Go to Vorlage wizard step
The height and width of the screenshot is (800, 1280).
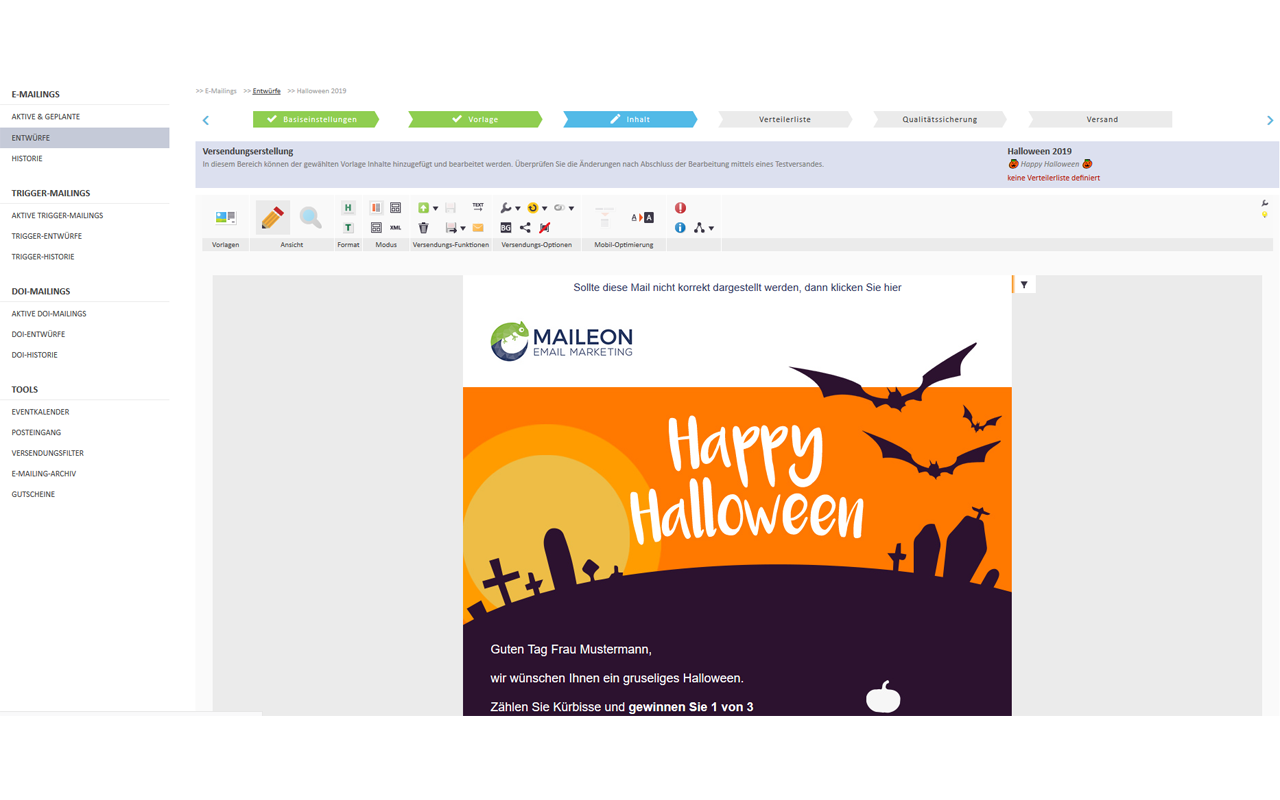(x=475, y=119)
